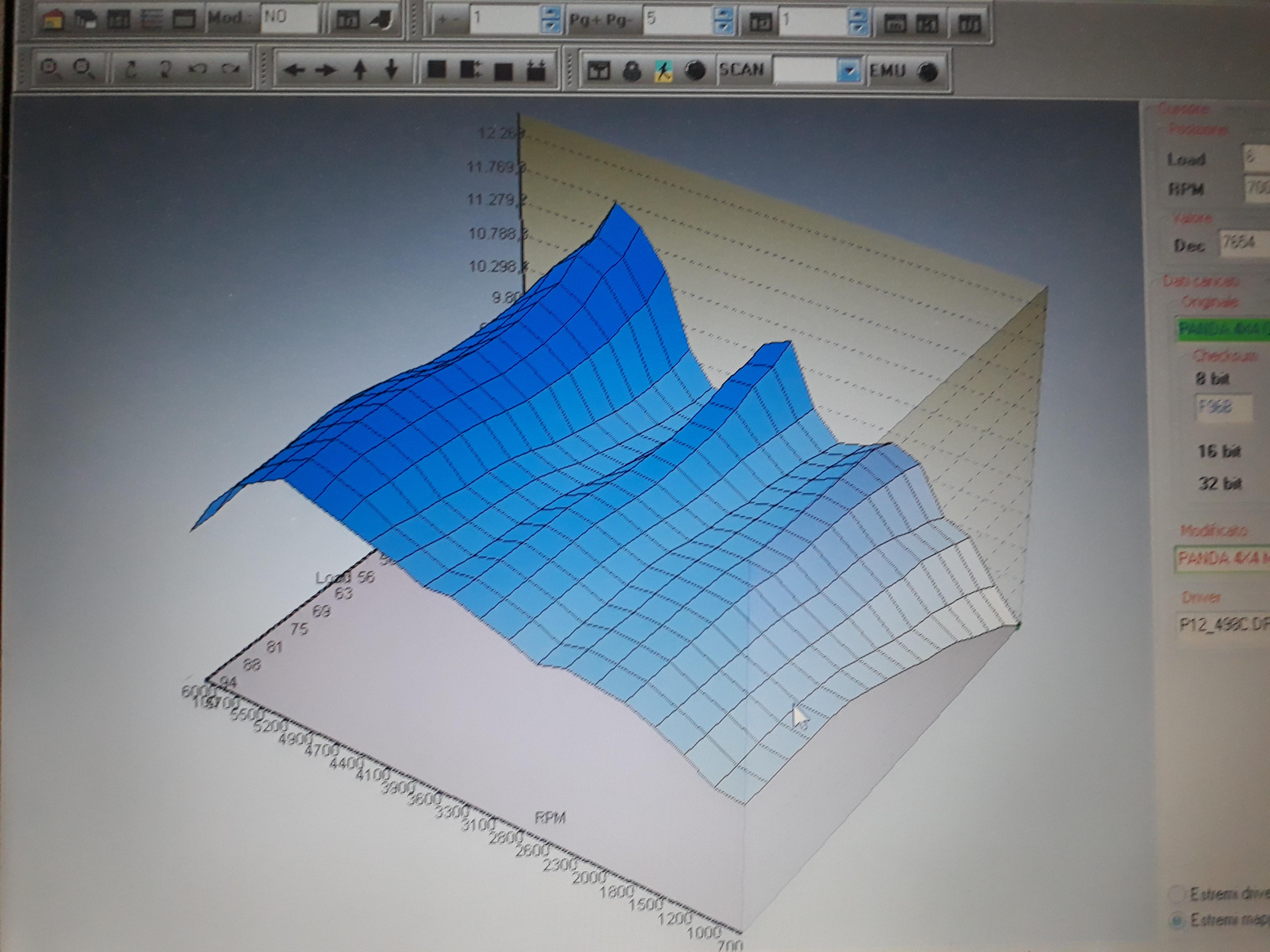Click the Pg- button
The height and width of the screenshot is (952, 1270).
click(619, 20)
